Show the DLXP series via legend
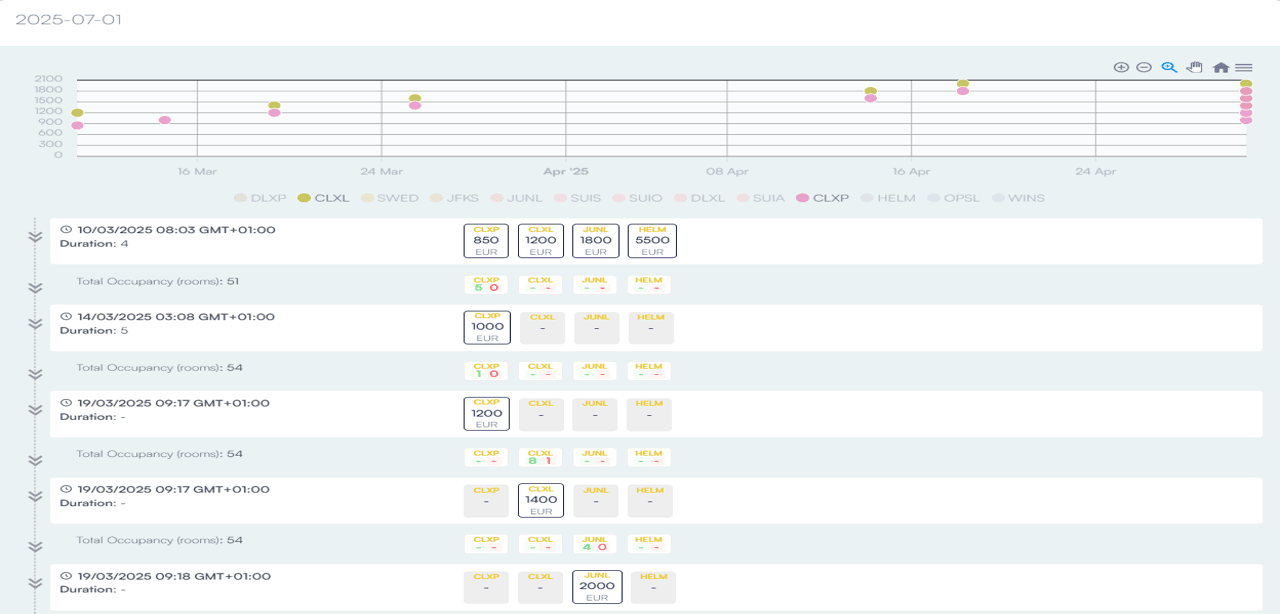The image size is (1280, 614). pos(260,198)
